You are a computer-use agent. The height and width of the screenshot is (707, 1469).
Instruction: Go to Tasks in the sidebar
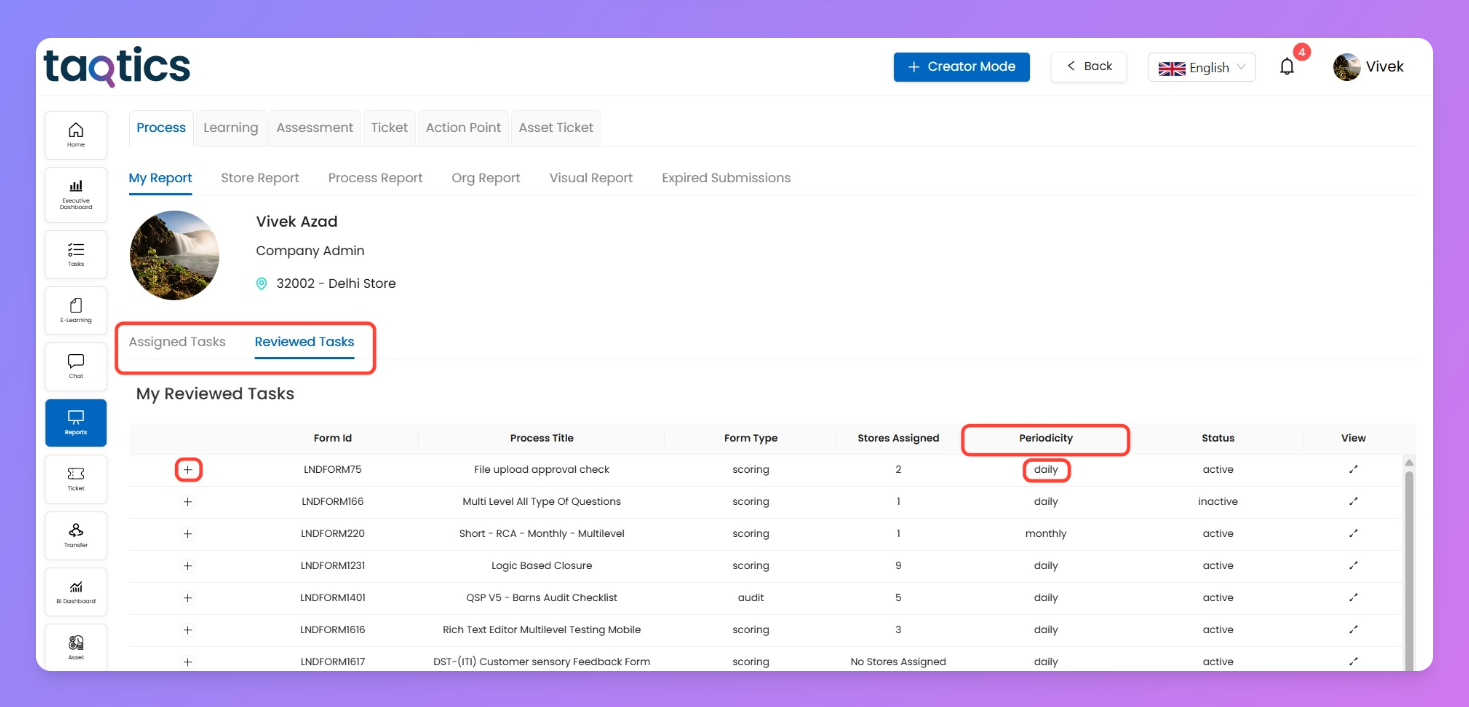coord(76,254)
